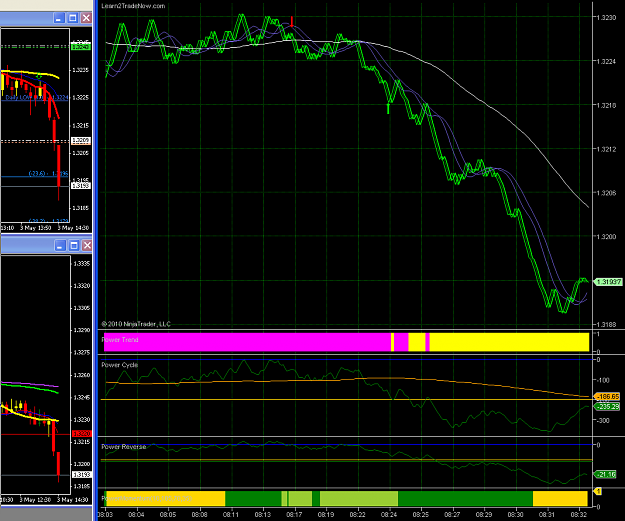The image size is (625, 521).
Task: Click the long yellow Power Trend segment
Action: click(509, 342)
